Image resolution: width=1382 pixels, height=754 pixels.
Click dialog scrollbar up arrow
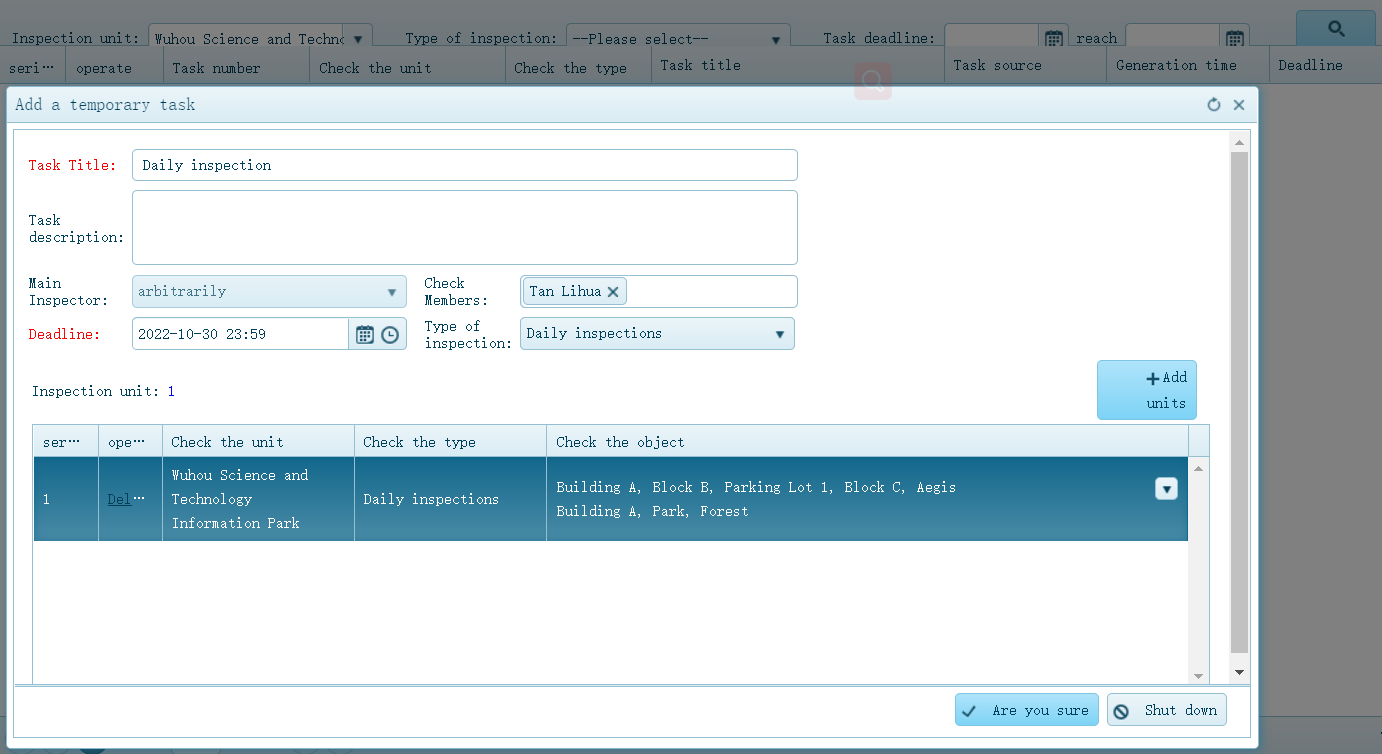(x=1239, y=142)
